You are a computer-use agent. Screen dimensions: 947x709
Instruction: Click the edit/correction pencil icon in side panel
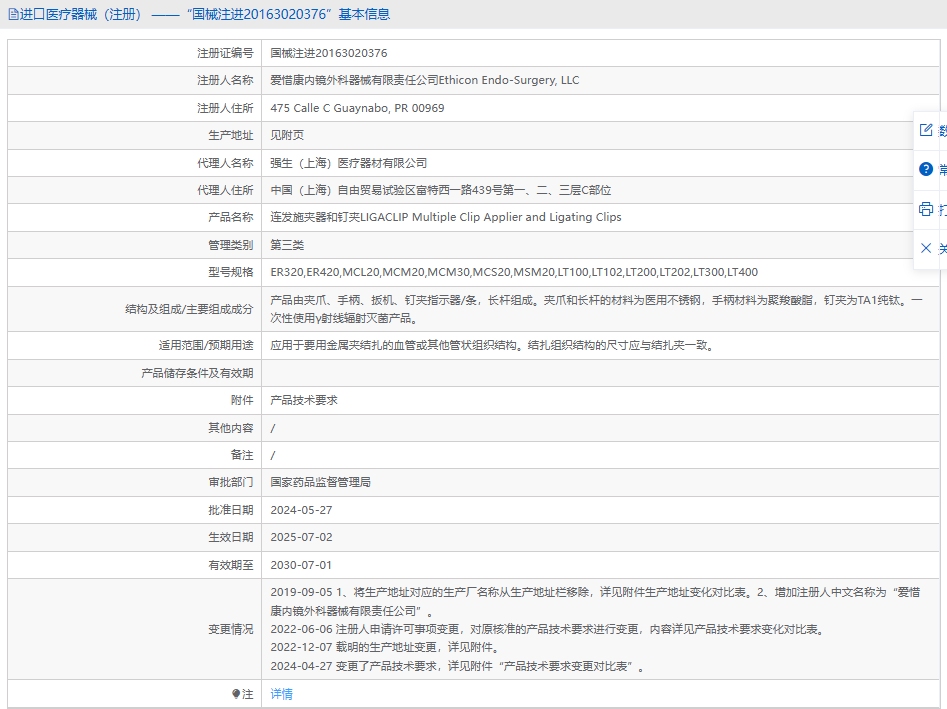click(926, 130)
